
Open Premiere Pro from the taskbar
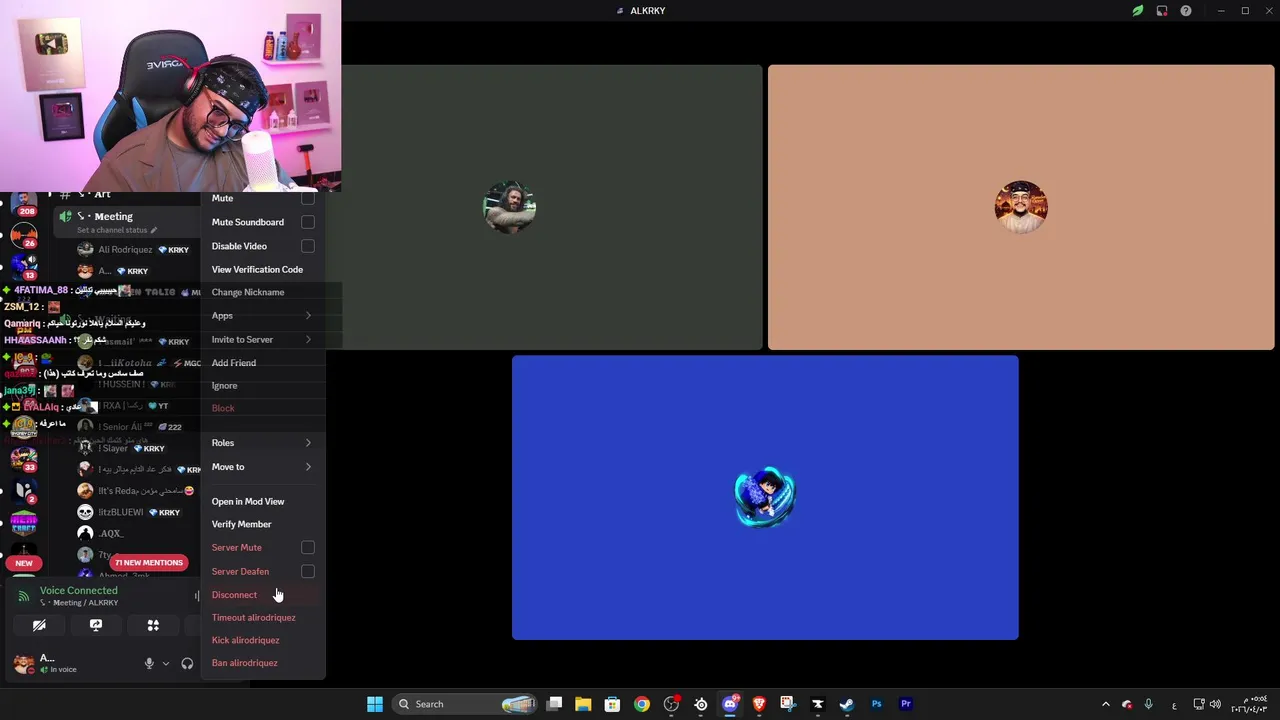click(x=906, y=704)
